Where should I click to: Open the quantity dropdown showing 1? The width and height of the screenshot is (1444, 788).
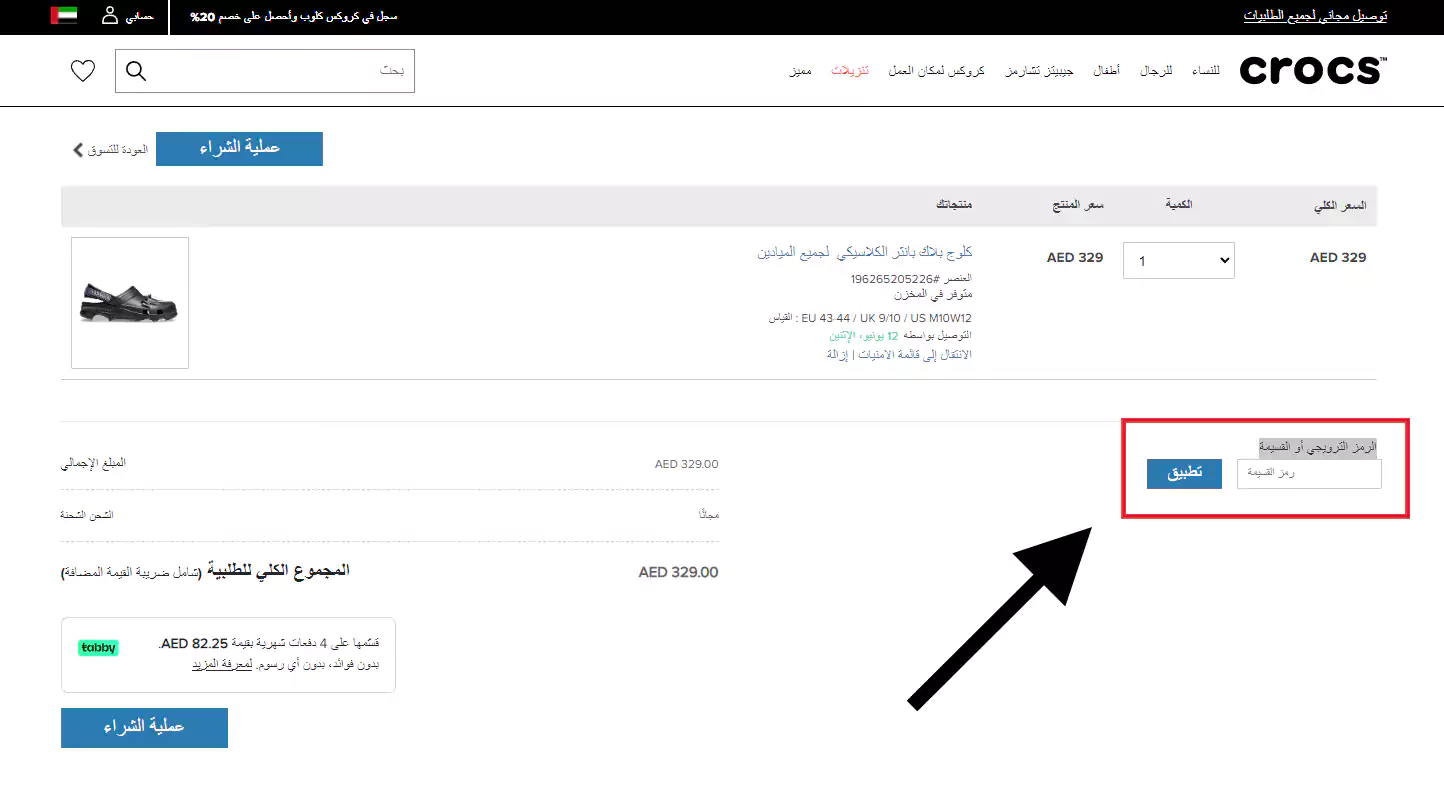tap(1179, 261)
